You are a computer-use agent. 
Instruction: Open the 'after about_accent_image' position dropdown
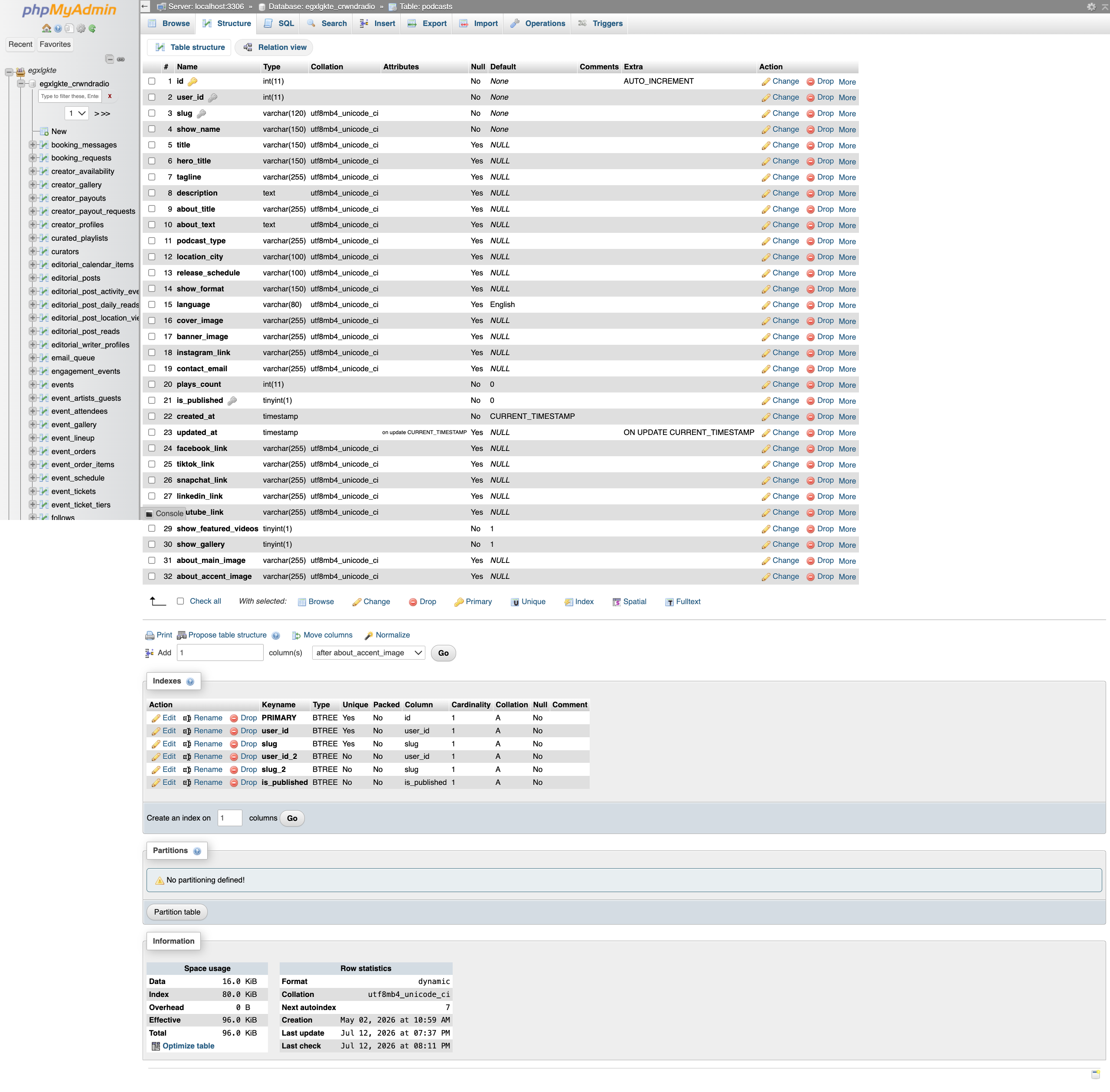[x=368, y=653]
